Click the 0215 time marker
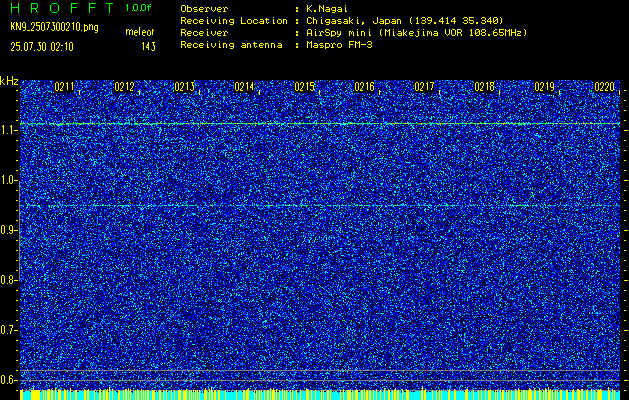This screenshot has height=400, width=629. (x=304, y=87)
